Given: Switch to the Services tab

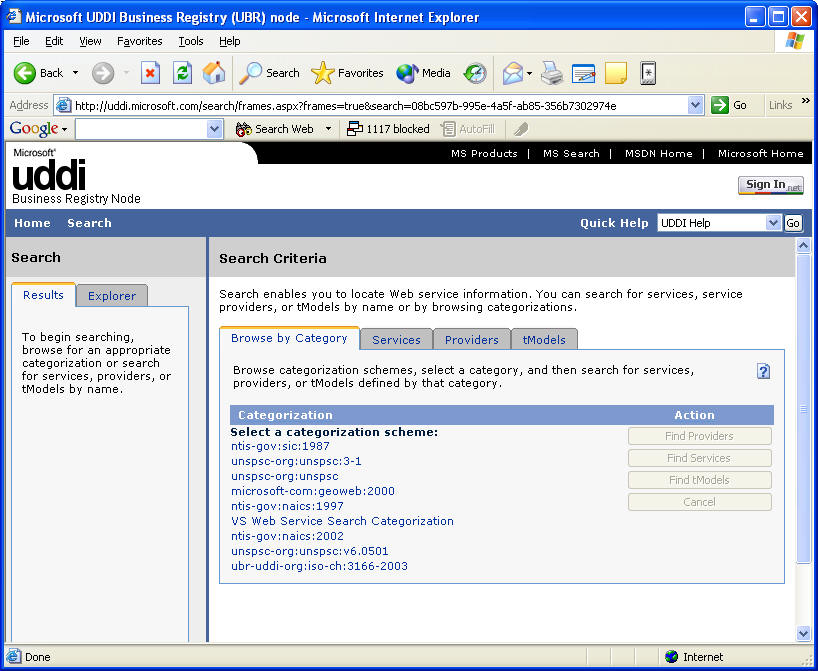Looking at the screenshot, I should pos(396,340).
